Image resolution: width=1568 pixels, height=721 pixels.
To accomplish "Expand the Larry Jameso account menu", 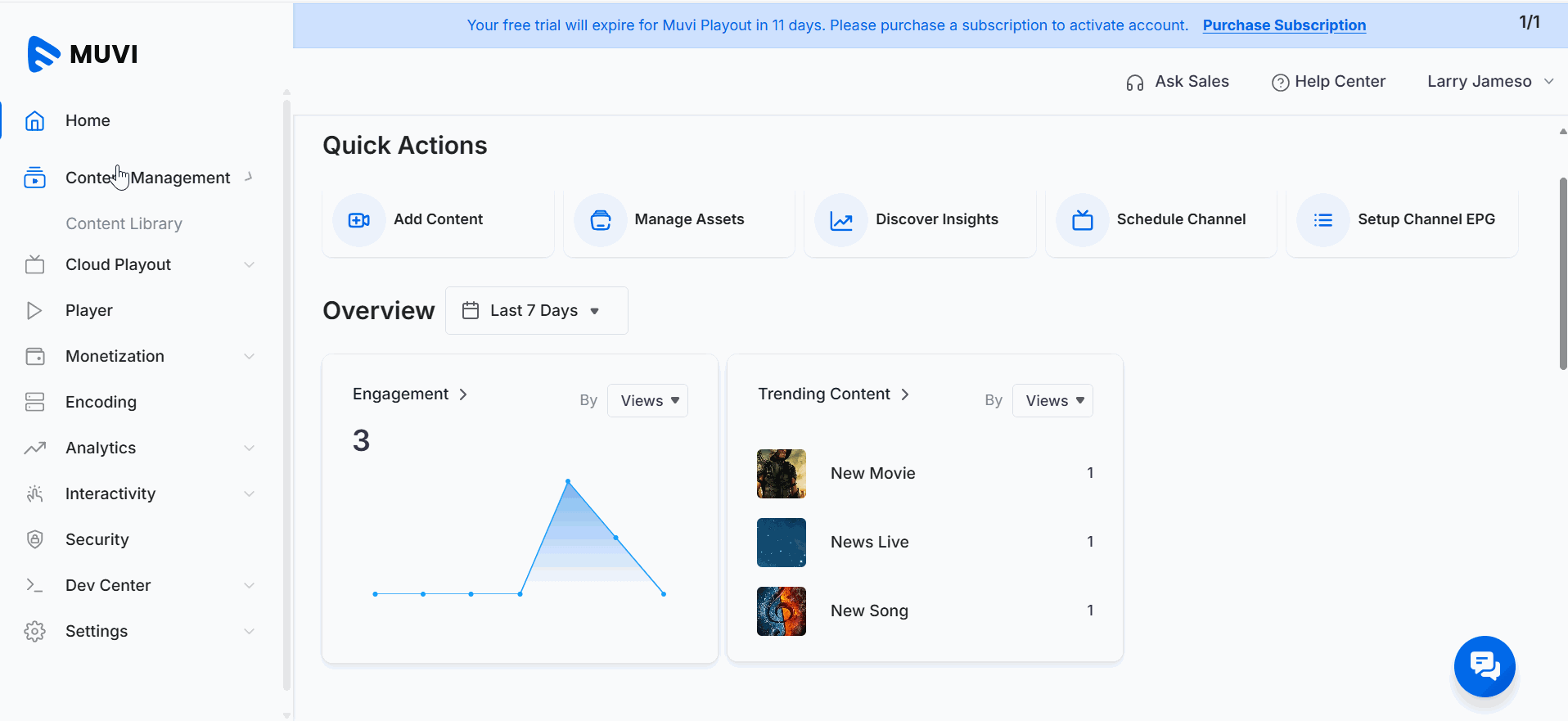I will [1489, 82].
